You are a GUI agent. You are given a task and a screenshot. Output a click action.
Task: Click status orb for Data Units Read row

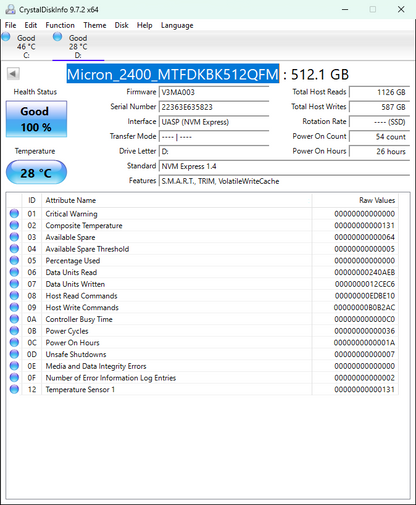14,272
